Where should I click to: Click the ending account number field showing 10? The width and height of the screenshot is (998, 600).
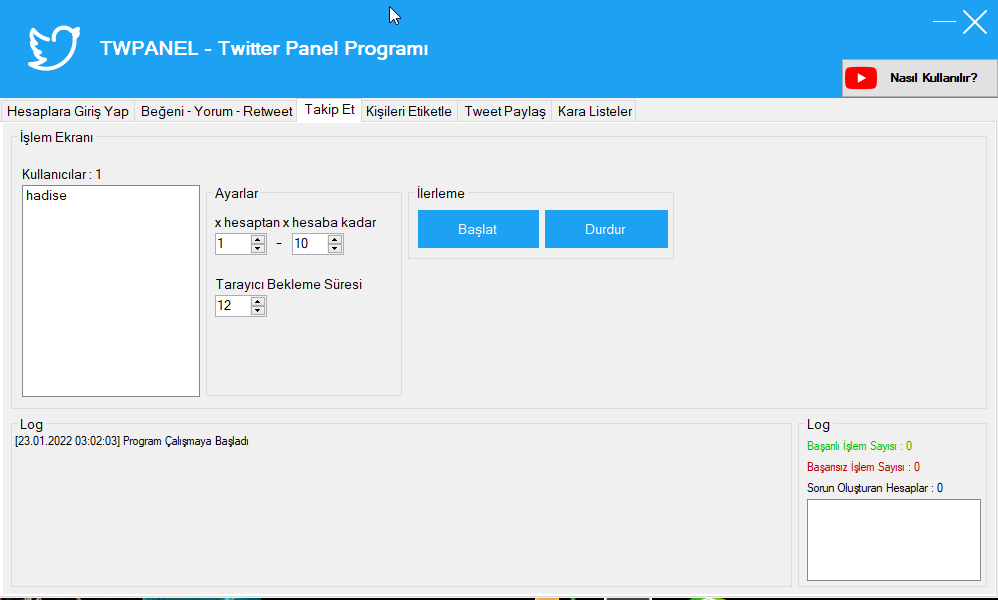(x=309, y=244)
